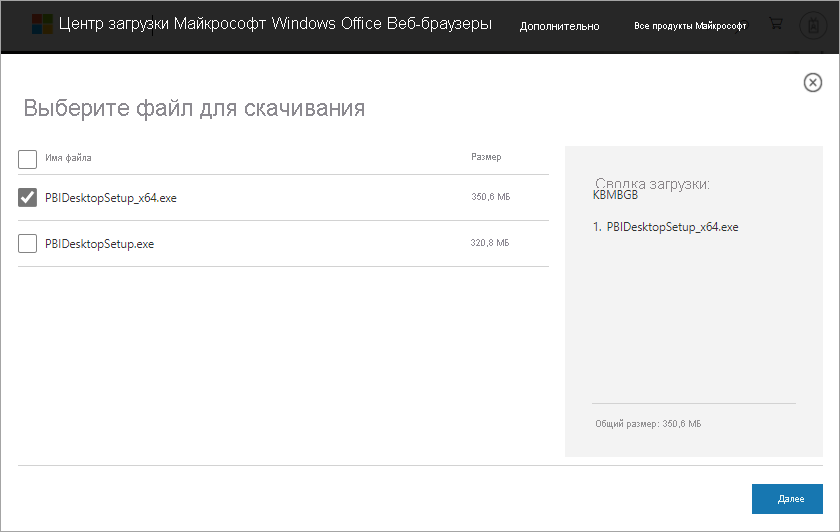
Task: Uncheck the PBIDesktopSetup_x64.exe checkbox
Action: click(x=27, y=197)
